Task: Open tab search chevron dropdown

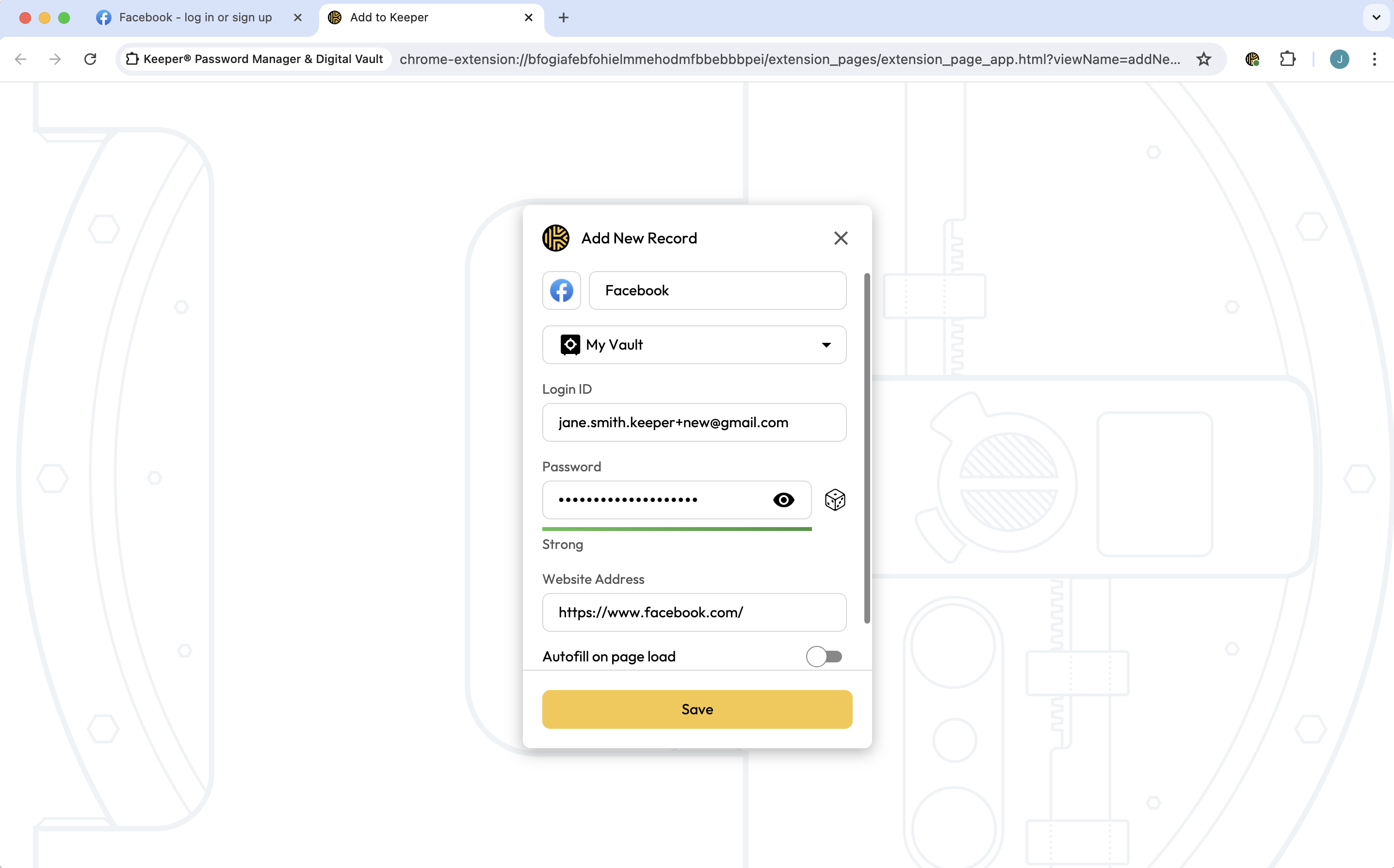Action: 1376,17
